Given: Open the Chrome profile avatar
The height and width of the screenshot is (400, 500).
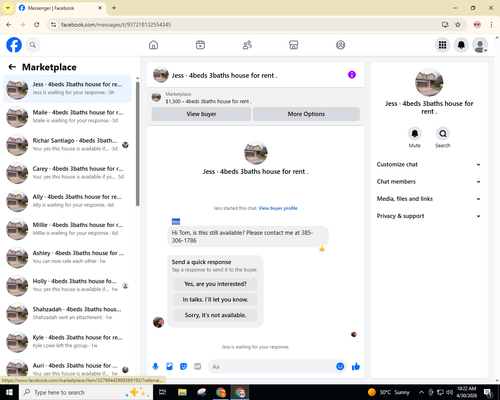Looking at the screenshot, I should click(477, 25).
